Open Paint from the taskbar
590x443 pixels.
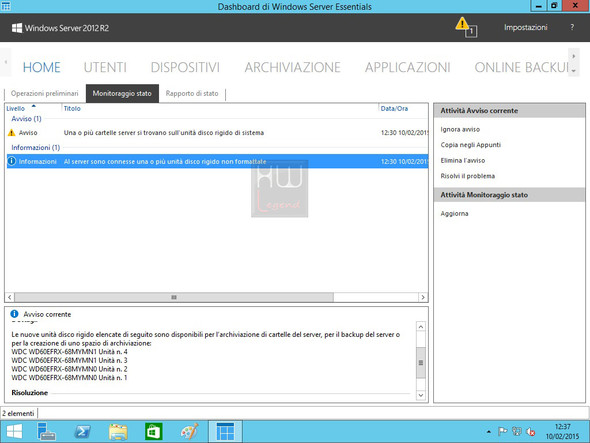[189, 431]
